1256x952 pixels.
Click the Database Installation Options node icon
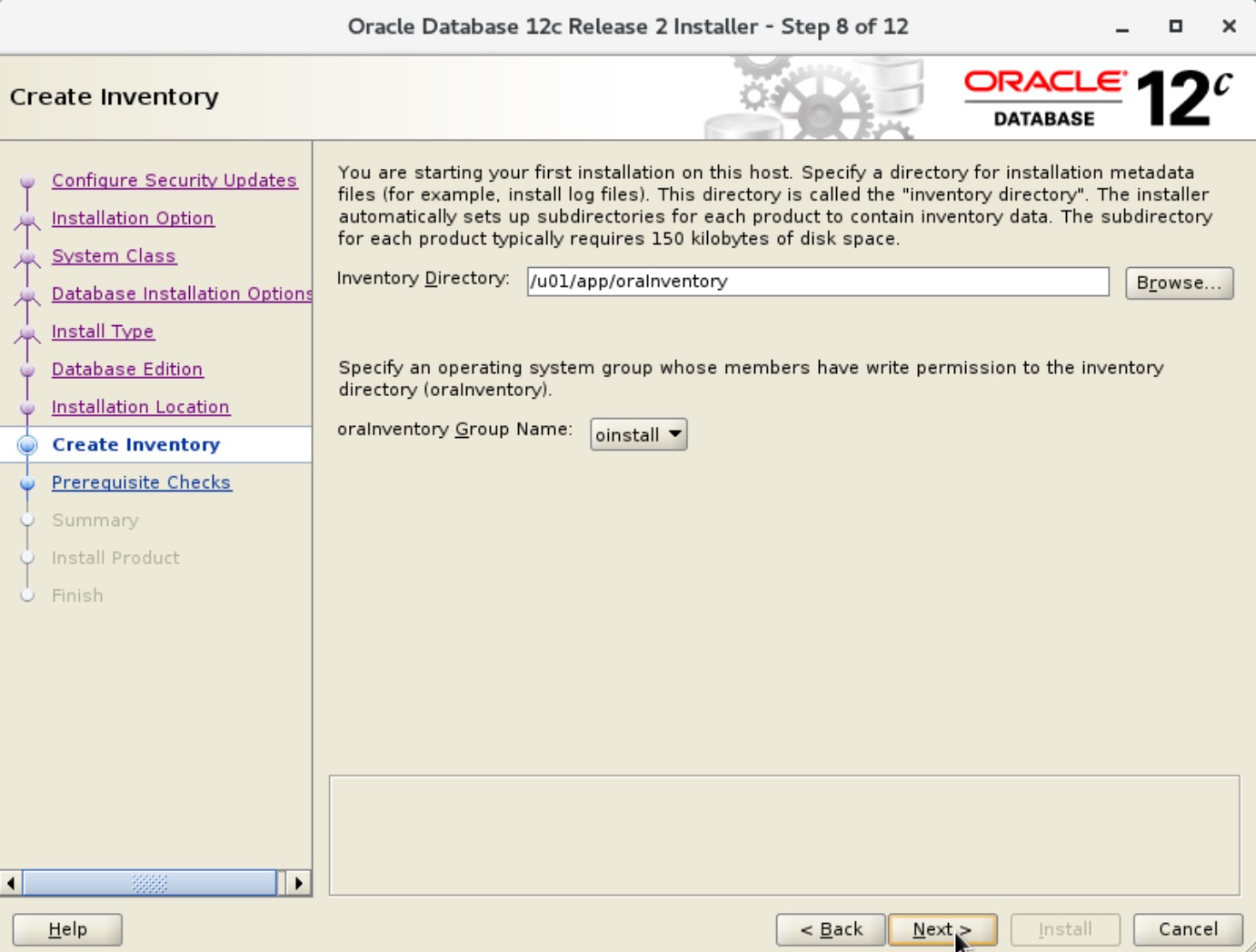[x=27, y=295]
